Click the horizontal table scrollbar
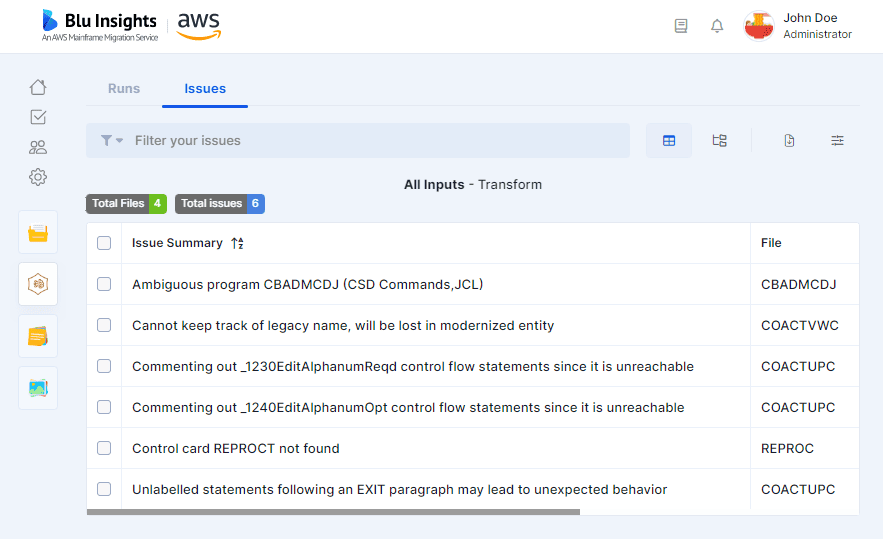This screenshot has width=883, height=539. pyautogui.click(x=333, y=512)
